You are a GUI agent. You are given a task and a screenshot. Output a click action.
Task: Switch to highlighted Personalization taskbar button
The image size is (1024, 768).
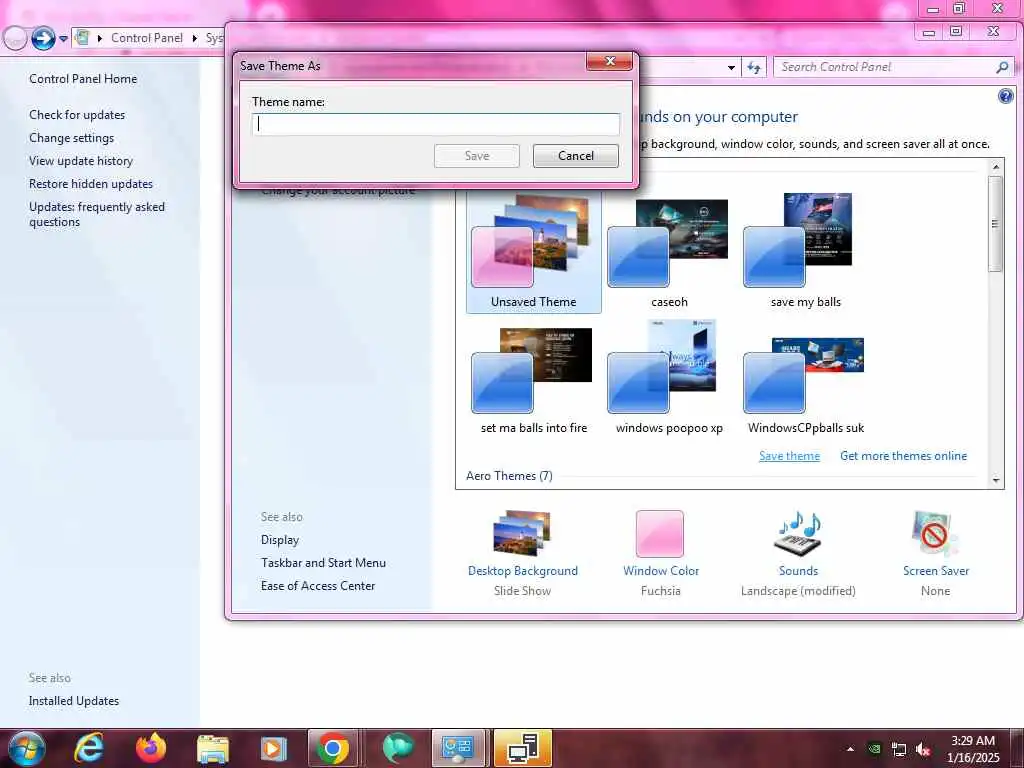point(522,748)
